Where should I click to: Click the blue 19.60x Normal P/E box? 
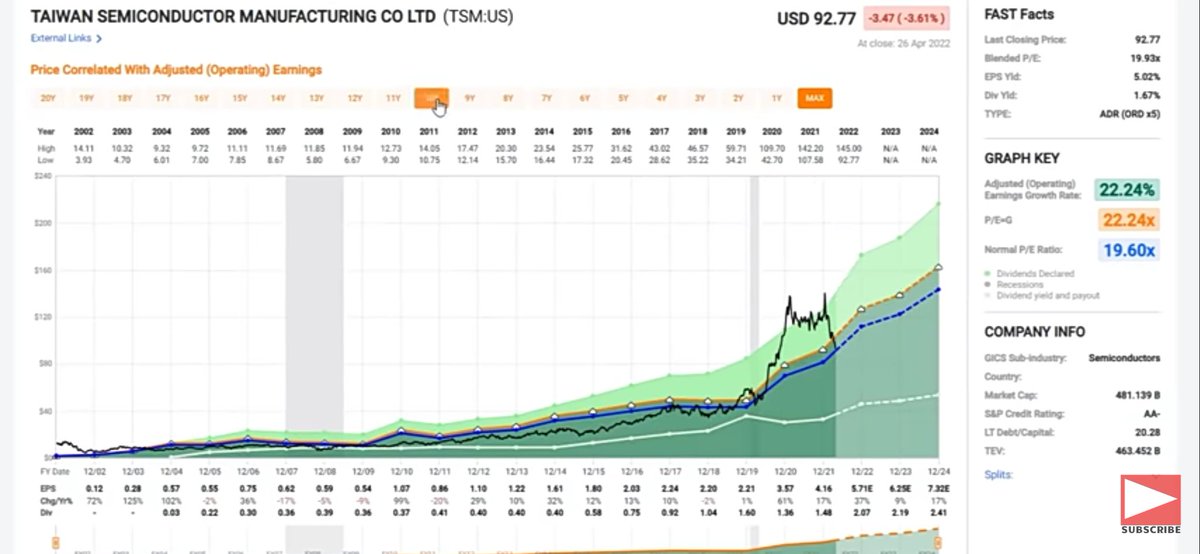1127,251
